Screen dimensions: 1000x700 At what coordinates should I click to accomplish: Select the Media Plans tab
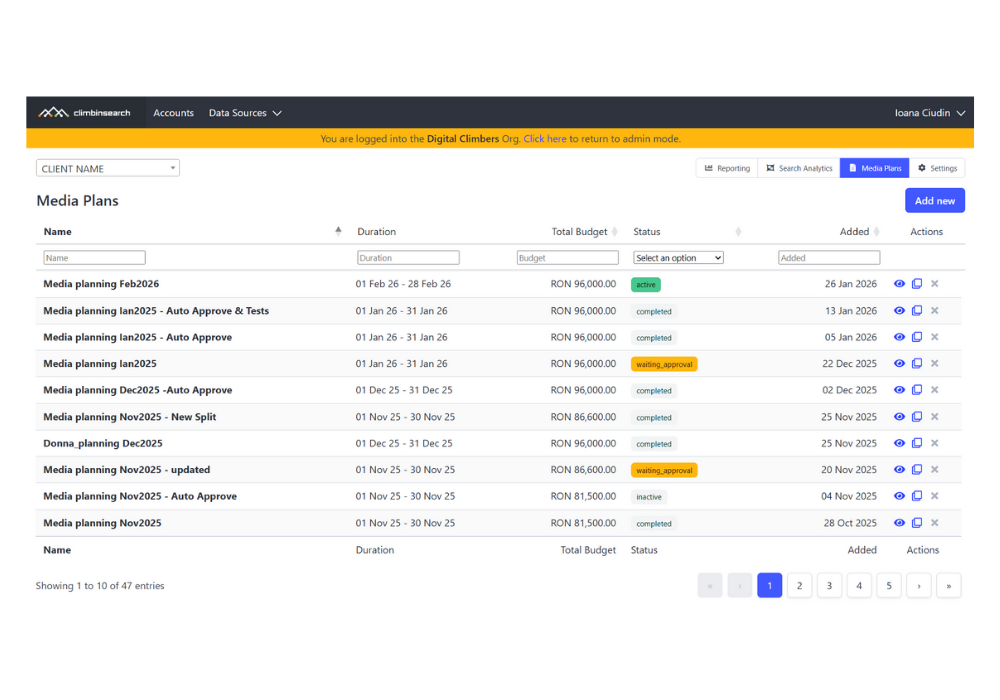click(x=875, y=168)
